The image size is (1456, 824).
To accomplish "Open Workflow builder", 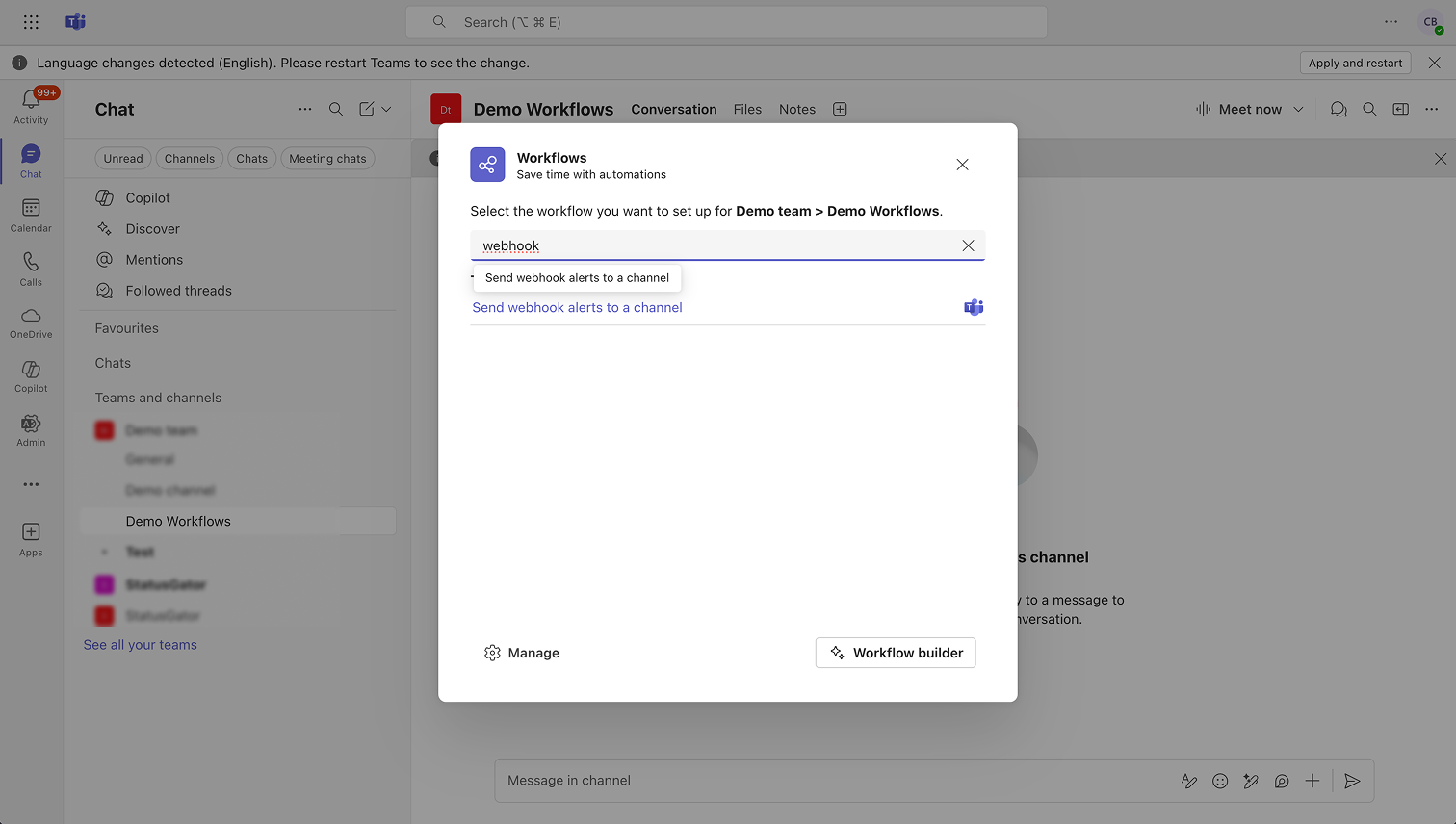I will [x=896, y=653].
